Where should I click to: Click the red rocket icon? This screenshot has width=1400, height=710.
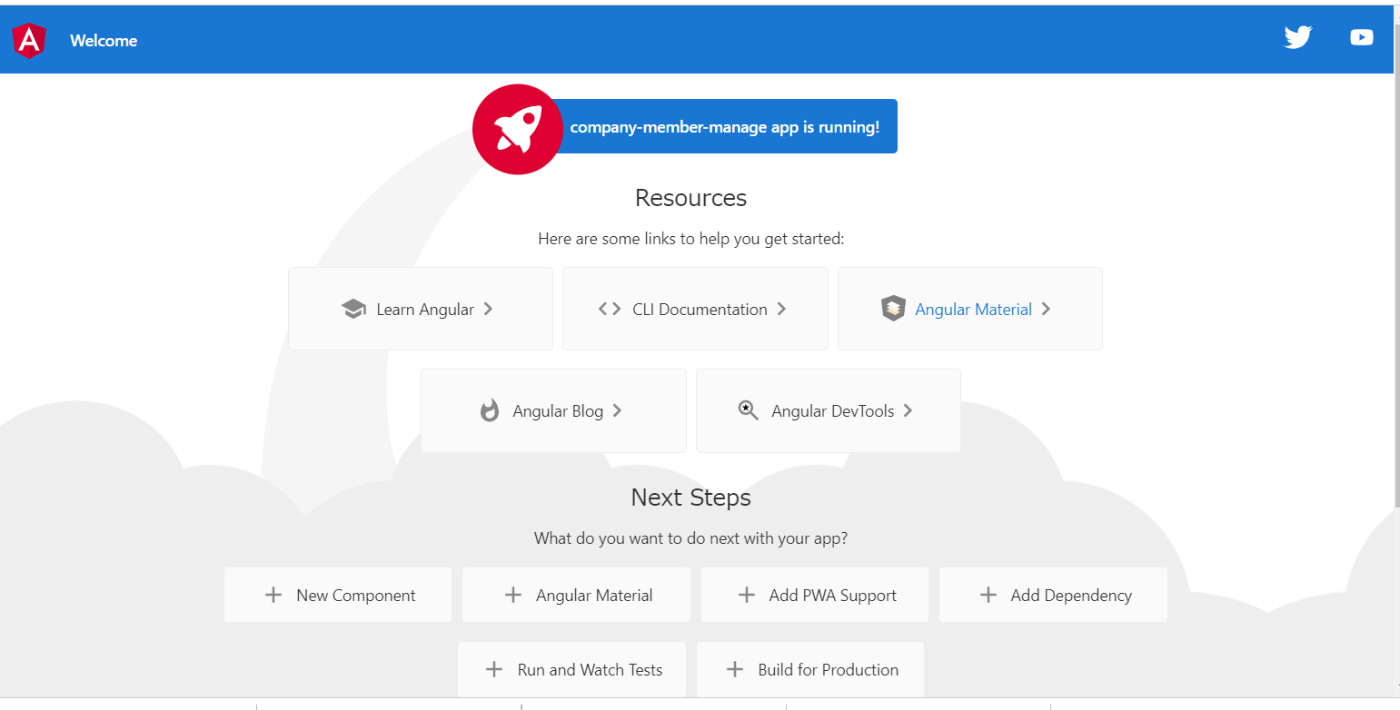pyautogui.click(x=517, y=129)
